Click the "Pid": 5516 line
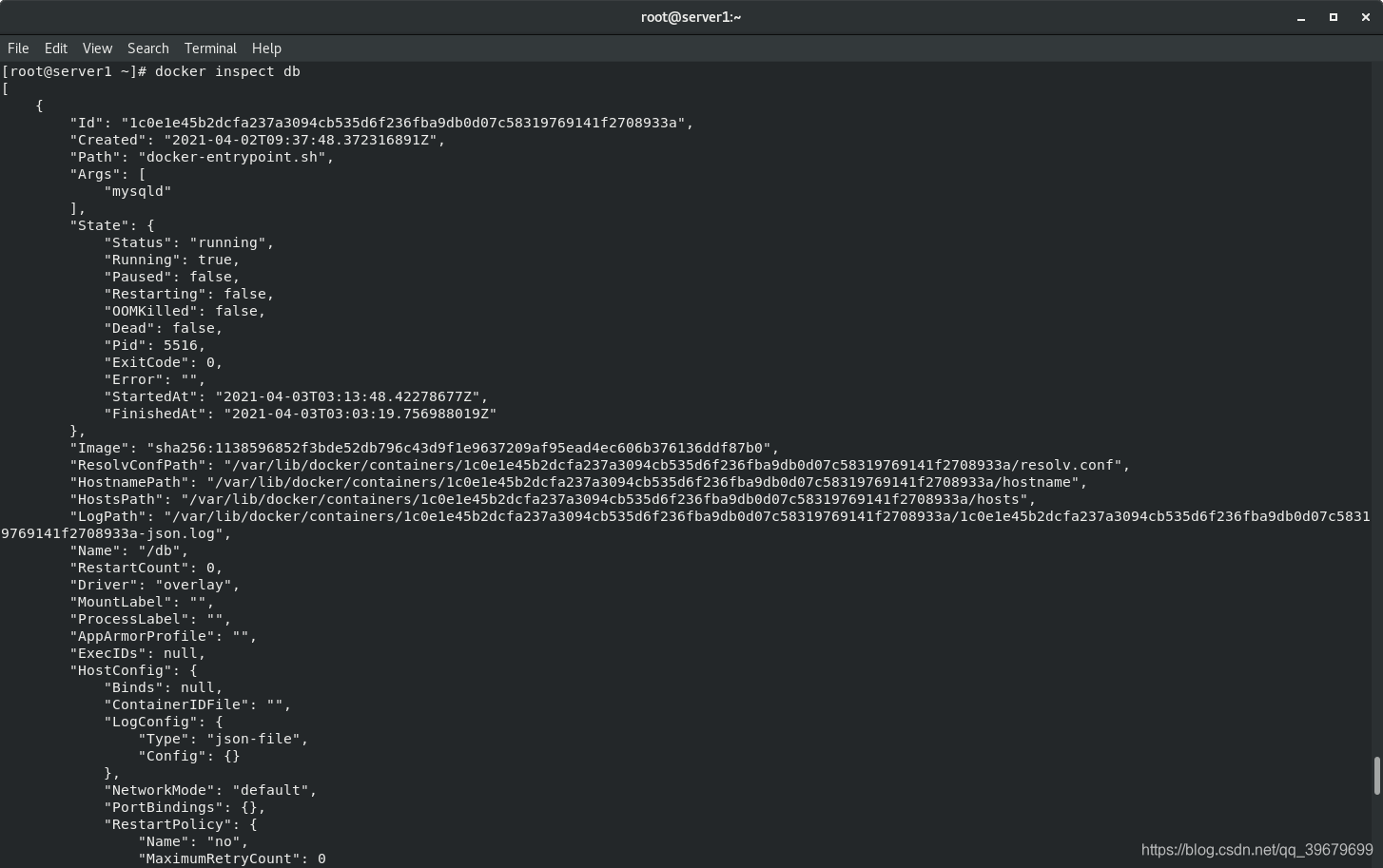The height and width of the screenshot is (868, 1383). coord(155,345)
